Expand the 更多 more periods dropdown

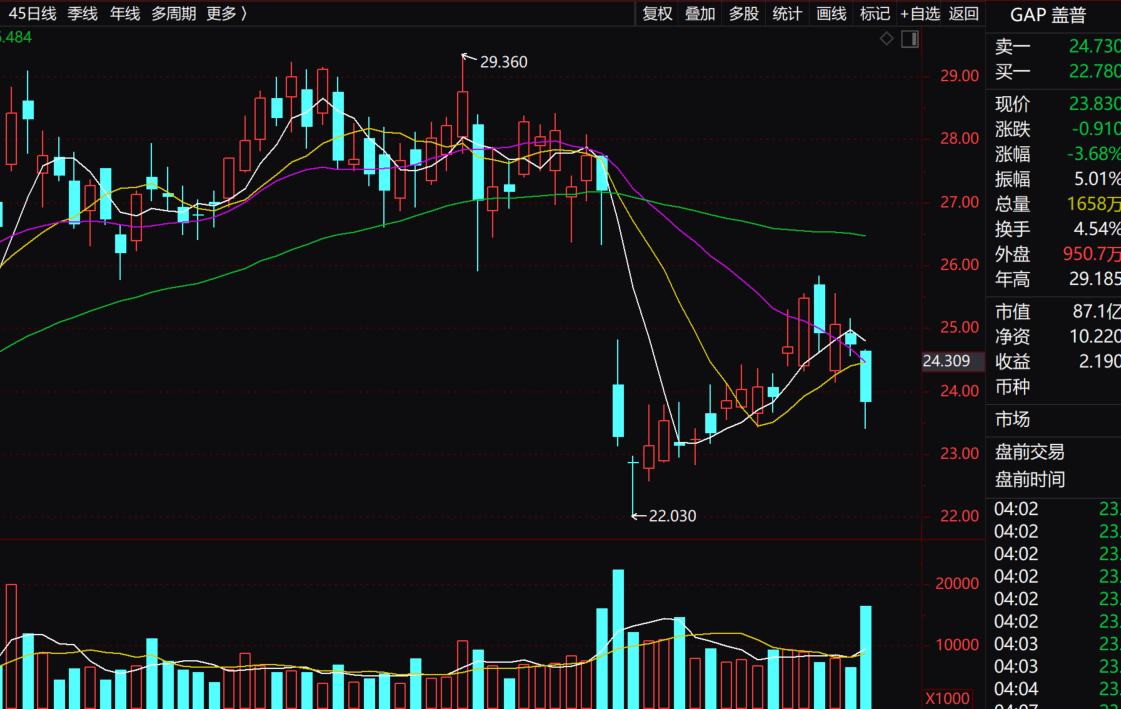226,13
